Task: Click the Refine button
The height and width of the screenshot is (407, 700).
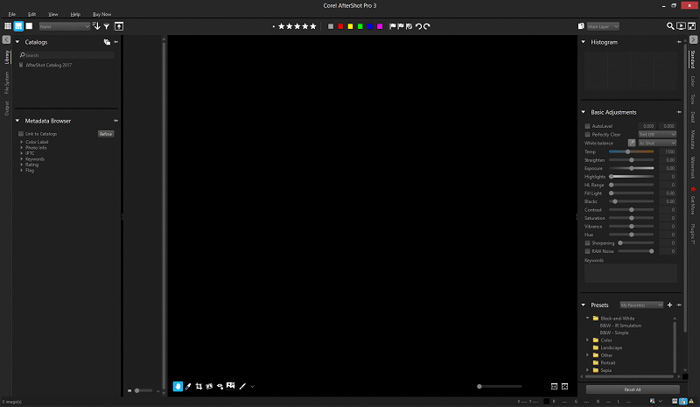Action: point(105,133)
